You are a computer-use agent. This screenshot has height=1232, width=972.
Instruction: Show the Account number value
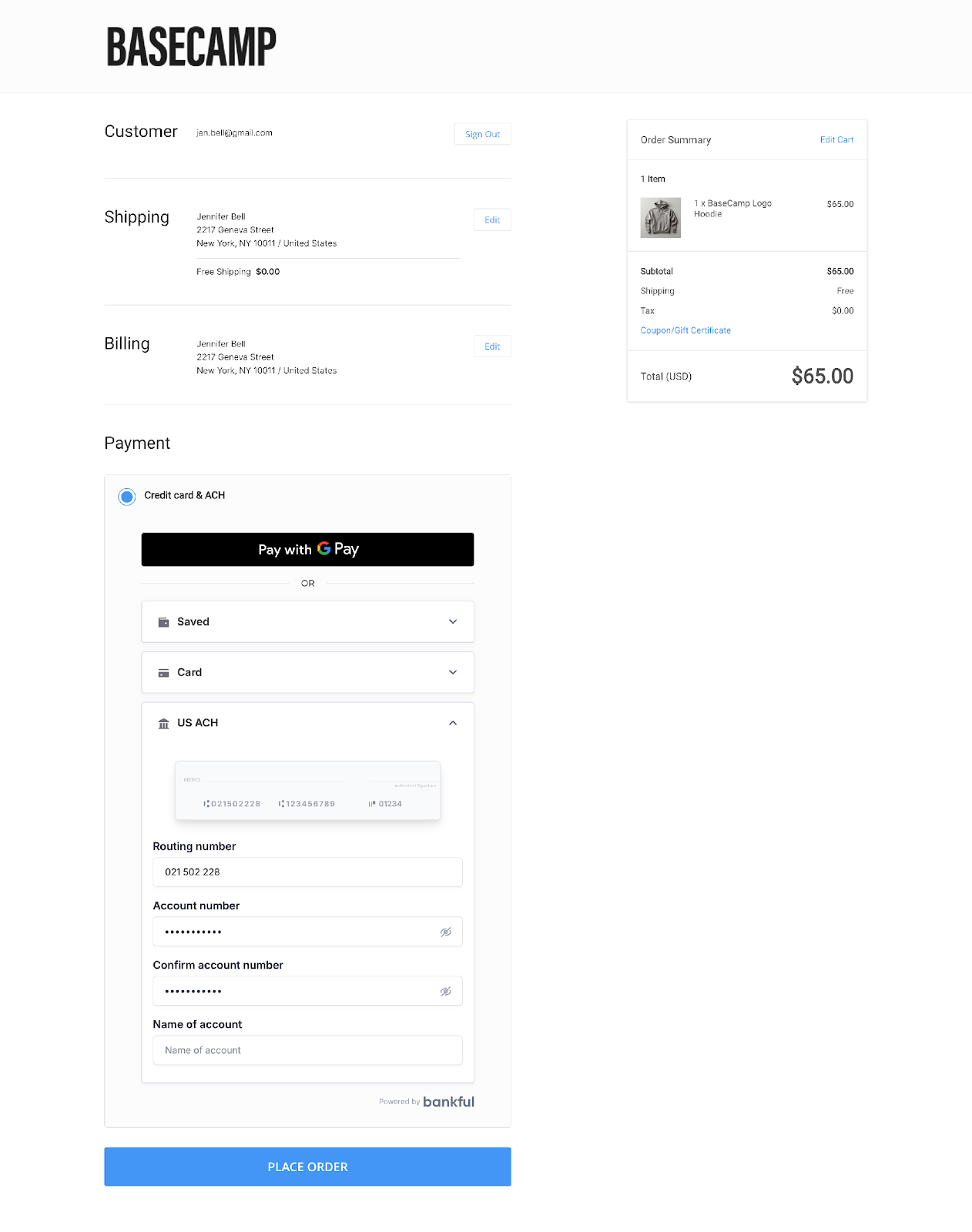pos(446,932)
